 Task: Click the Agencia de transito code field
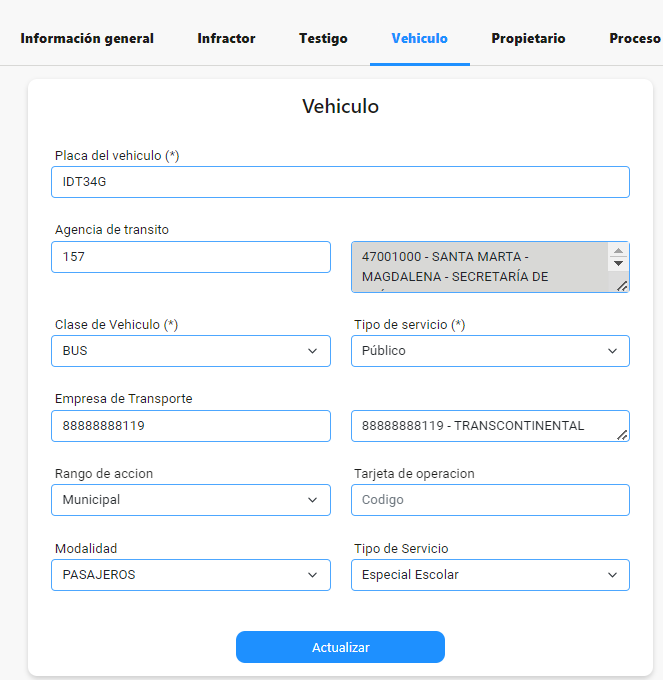pyautogui.click(x=191, y=257)
